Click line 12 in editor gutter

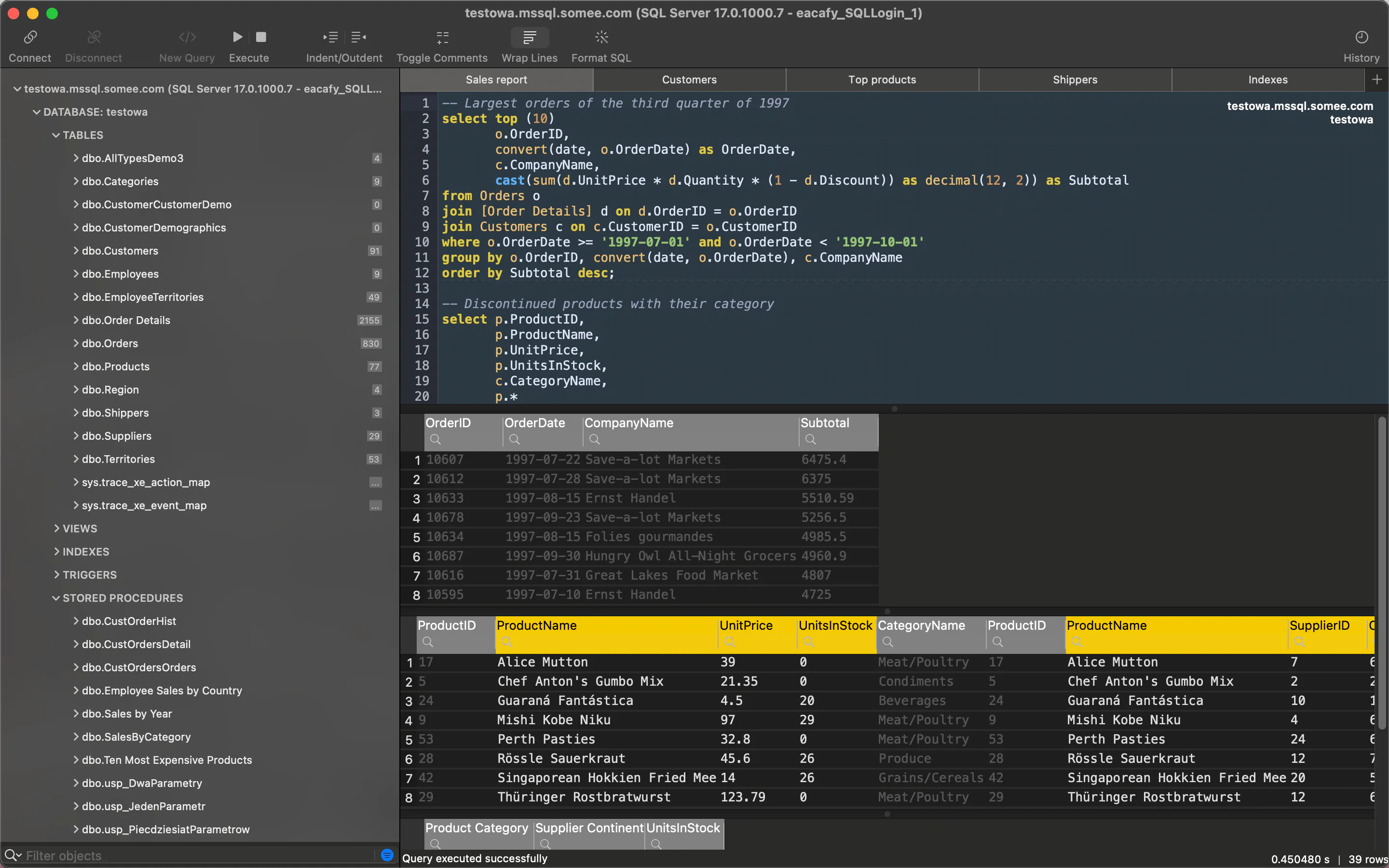(422, 272)
